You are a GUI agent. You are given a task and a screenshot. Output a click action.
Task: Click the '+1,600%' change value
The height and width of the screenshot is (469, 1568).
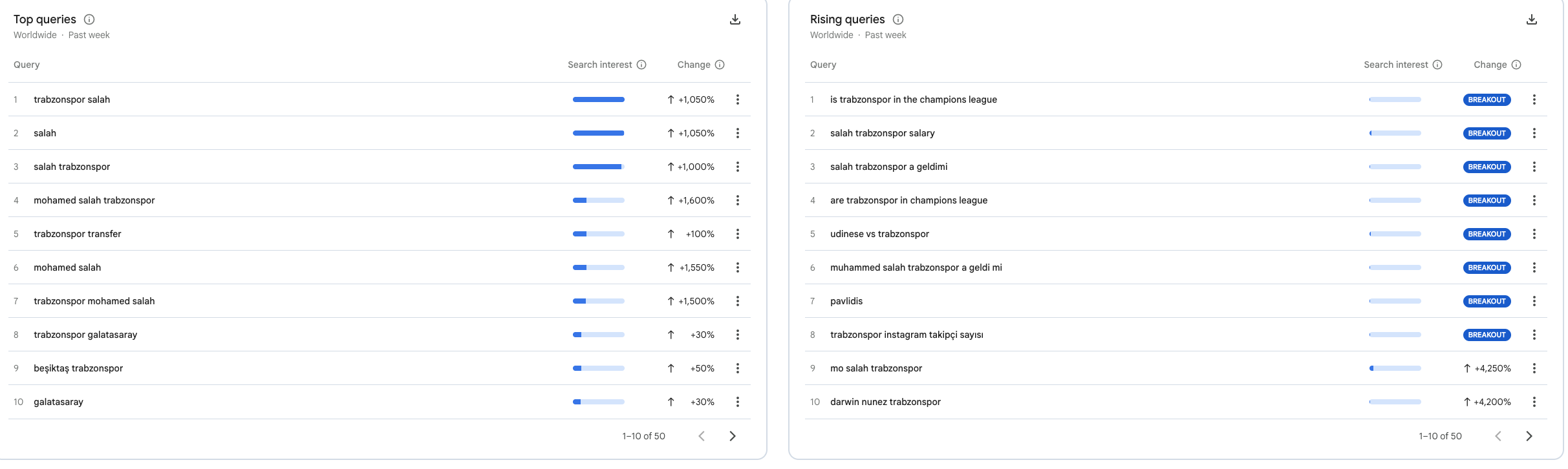click(x=696, y=200)
